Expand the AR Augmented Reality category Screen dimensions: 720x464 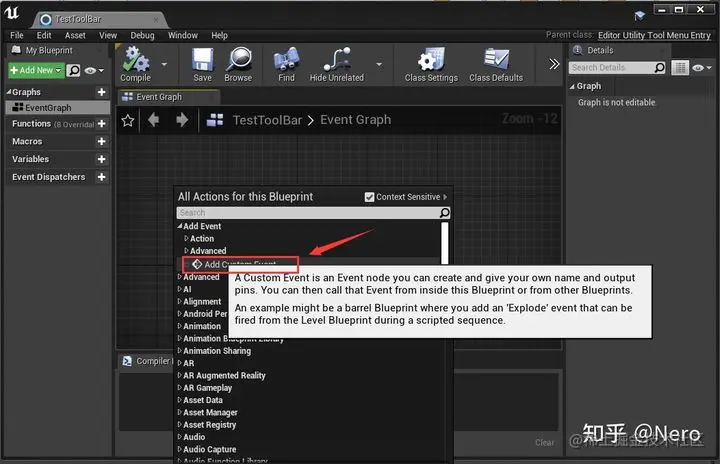(180, 375)
